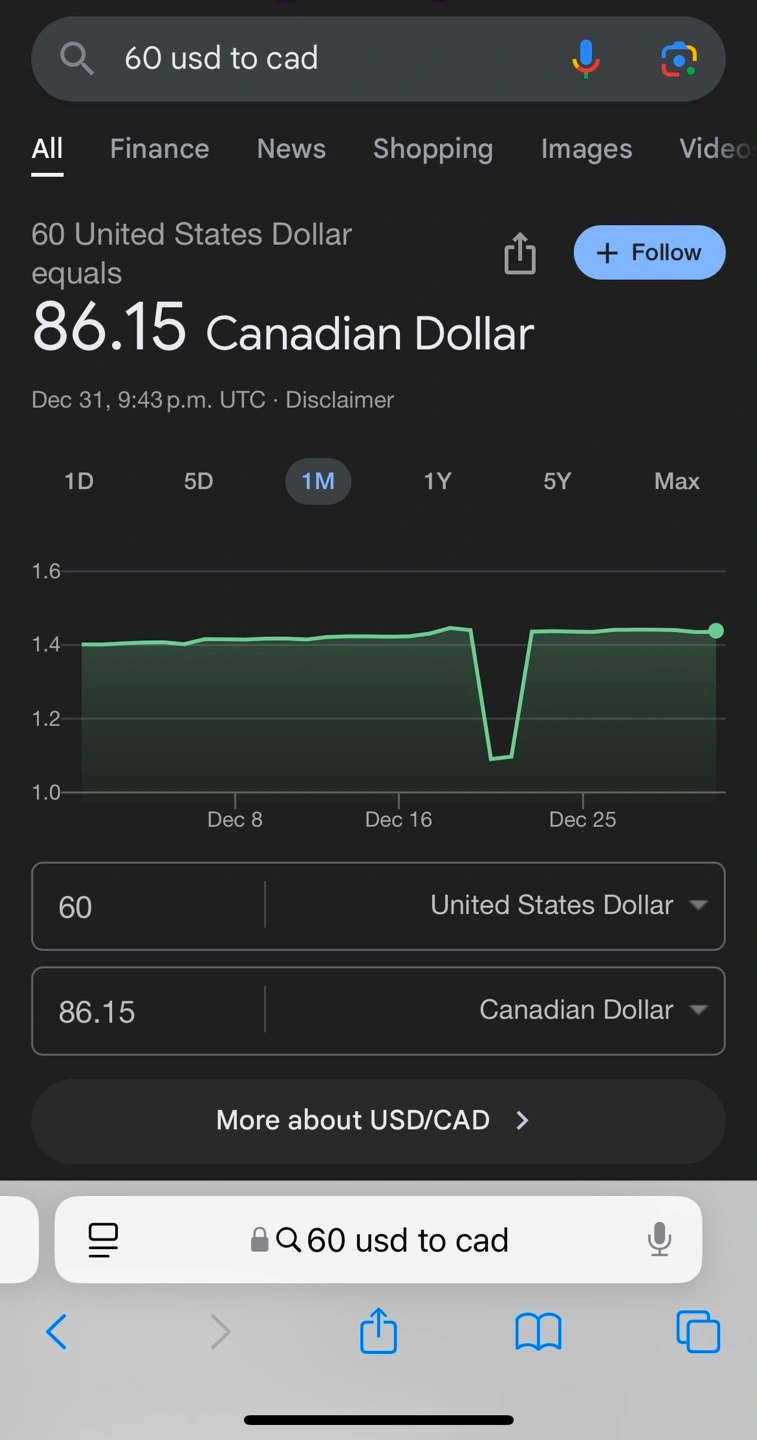
Task: Open Safari share sheet in bottom toolbar
Action: [378, 1332]
